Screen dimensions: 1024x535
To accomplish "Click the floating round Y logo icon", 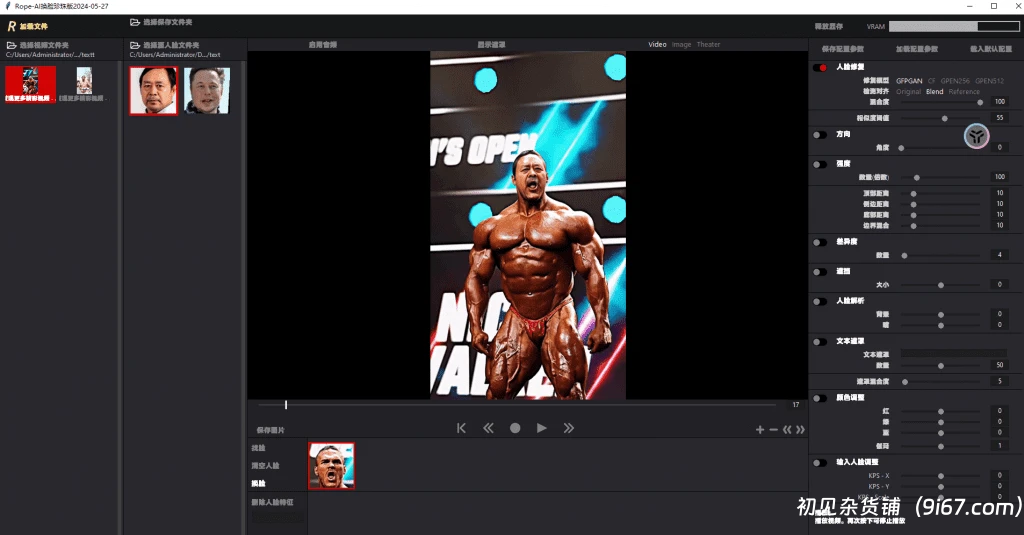I will [976, 137].
